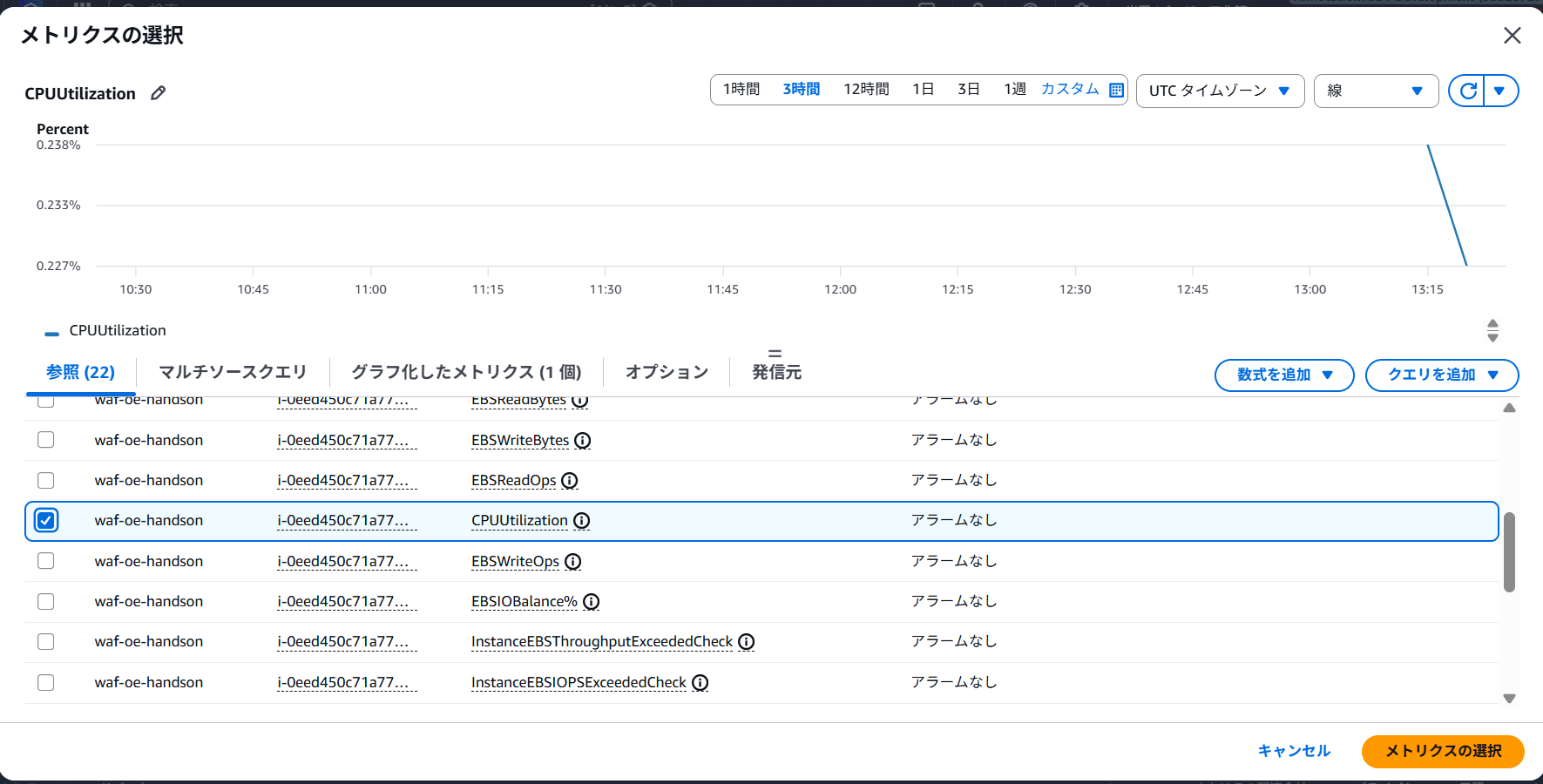The height and width of the screenshot is (784, 1543).
Task: Click the キャンセル button
Action: coord(1294,751)
